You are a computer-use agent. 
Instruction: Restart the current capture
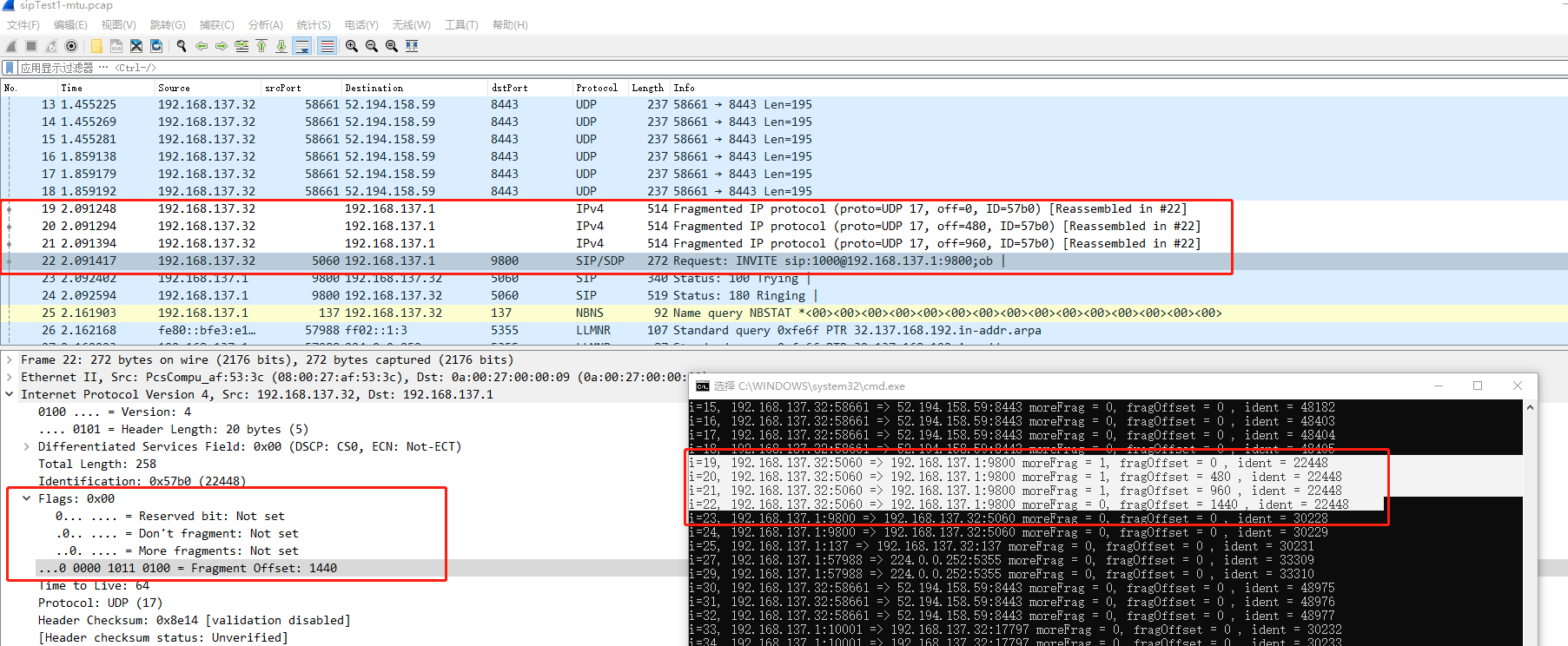(x=51, y=46)
